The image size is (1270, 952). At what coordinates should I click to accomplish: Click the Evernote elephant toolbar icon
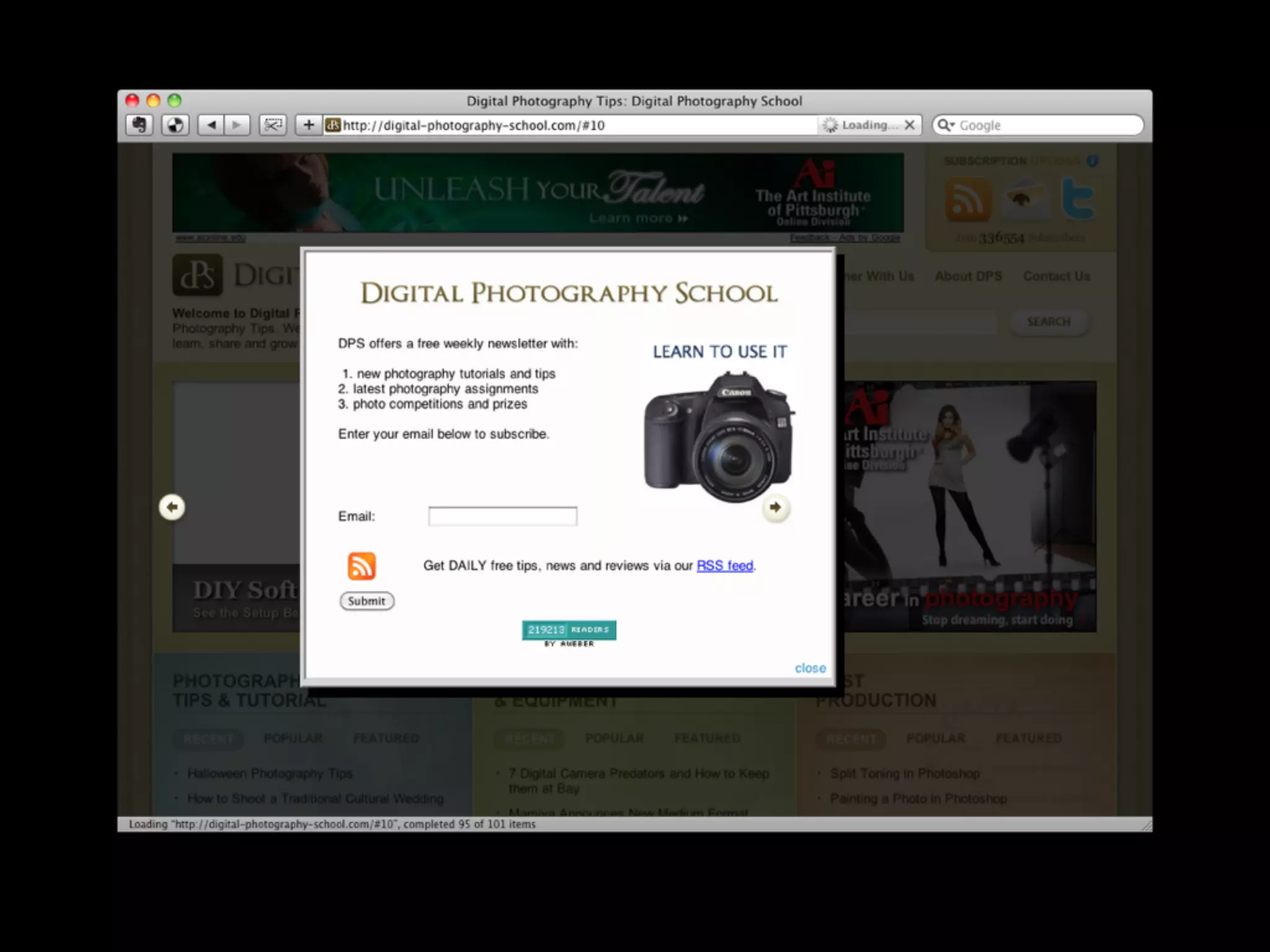point(139,125)
